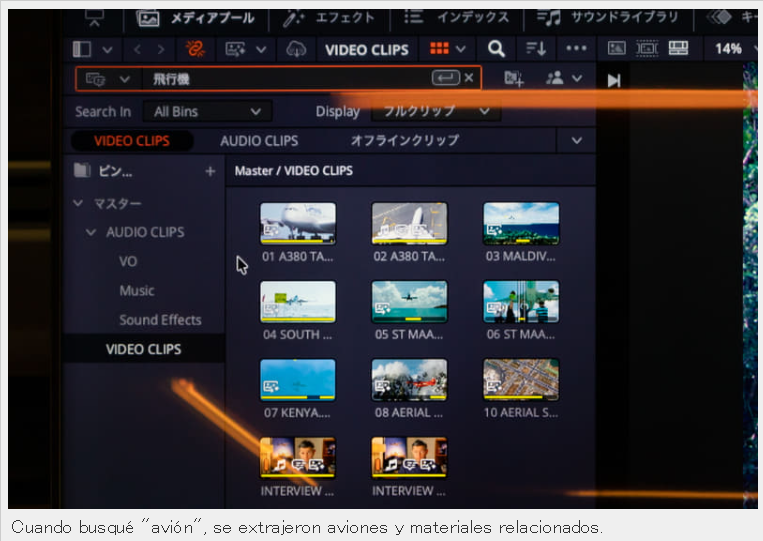
Task: Open the view mode dropdown arrow
Action: [461, 49]
